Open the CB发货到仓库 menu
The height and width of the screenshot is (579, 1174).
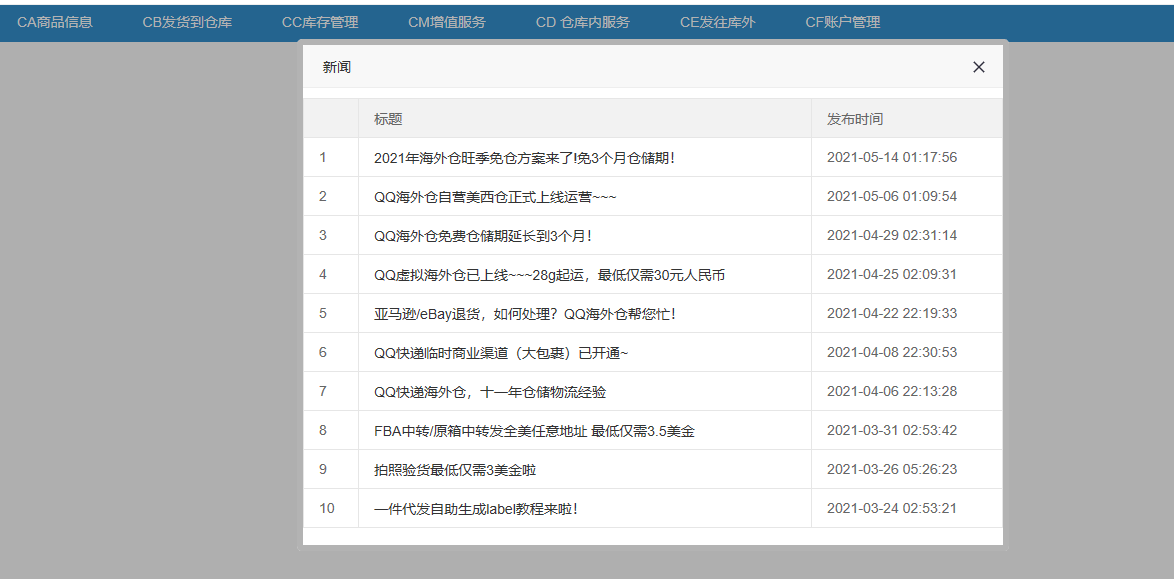coord(187,22)
